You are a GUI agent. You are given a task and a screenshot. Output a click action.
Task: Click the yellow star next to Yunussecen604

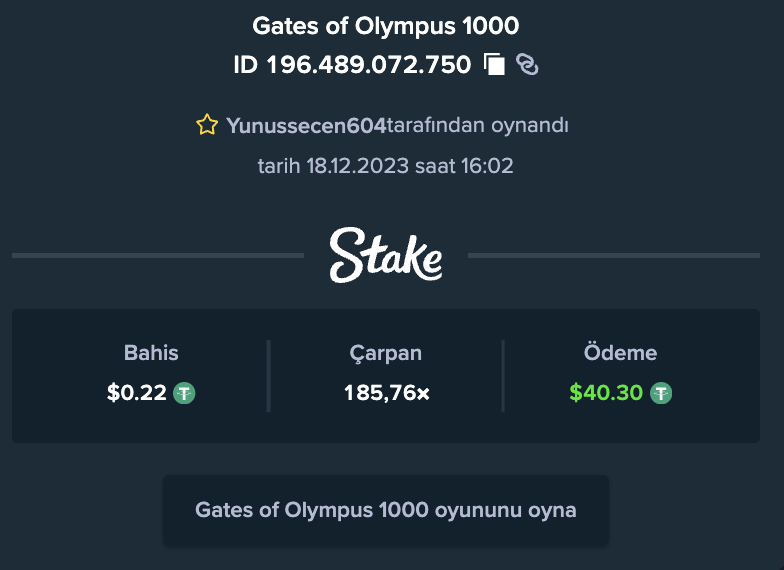coord(207,125)
